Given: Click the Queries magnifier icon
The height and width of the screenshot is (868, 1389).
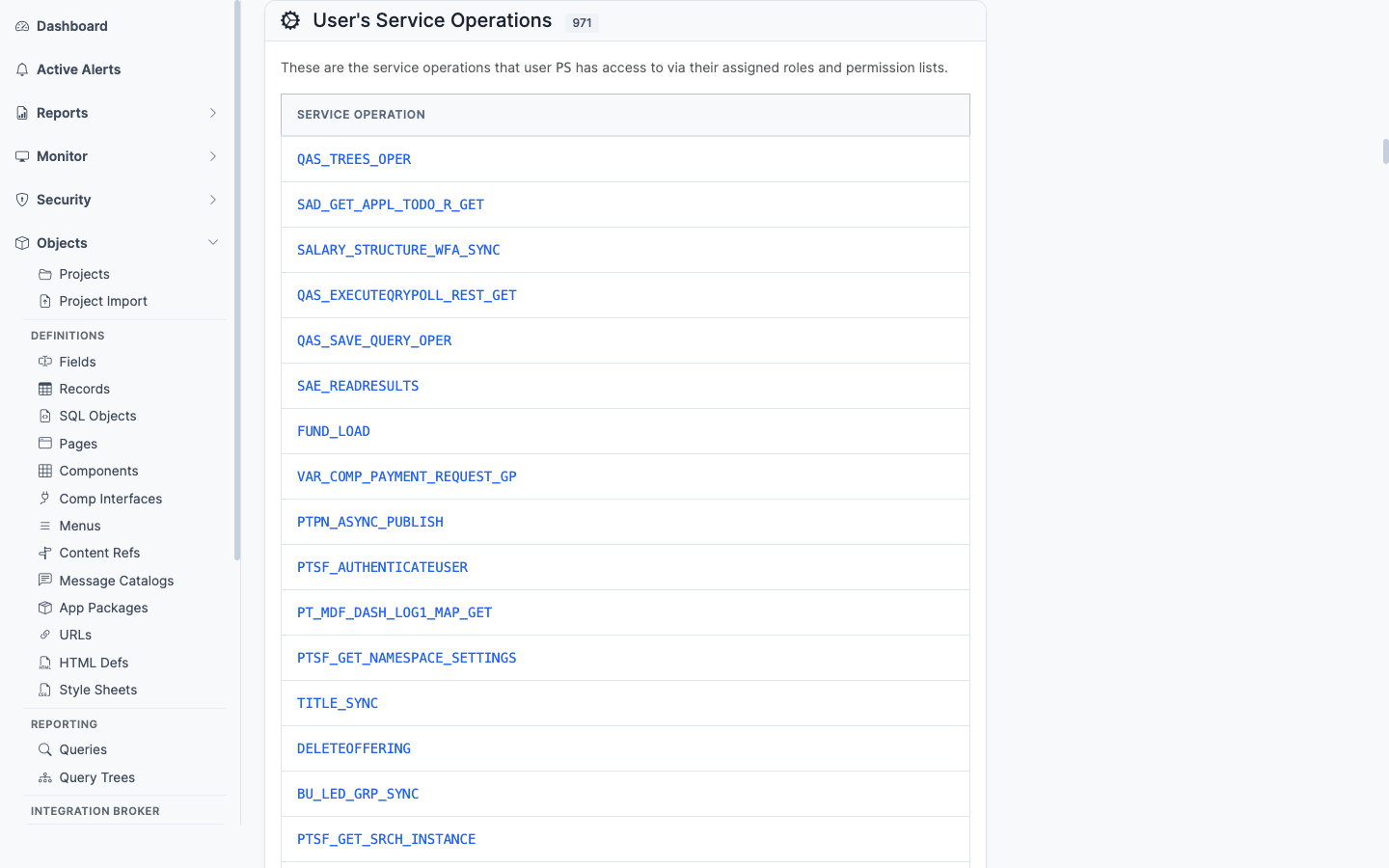Looking at the screenshot, I should (x=45, y=749).
